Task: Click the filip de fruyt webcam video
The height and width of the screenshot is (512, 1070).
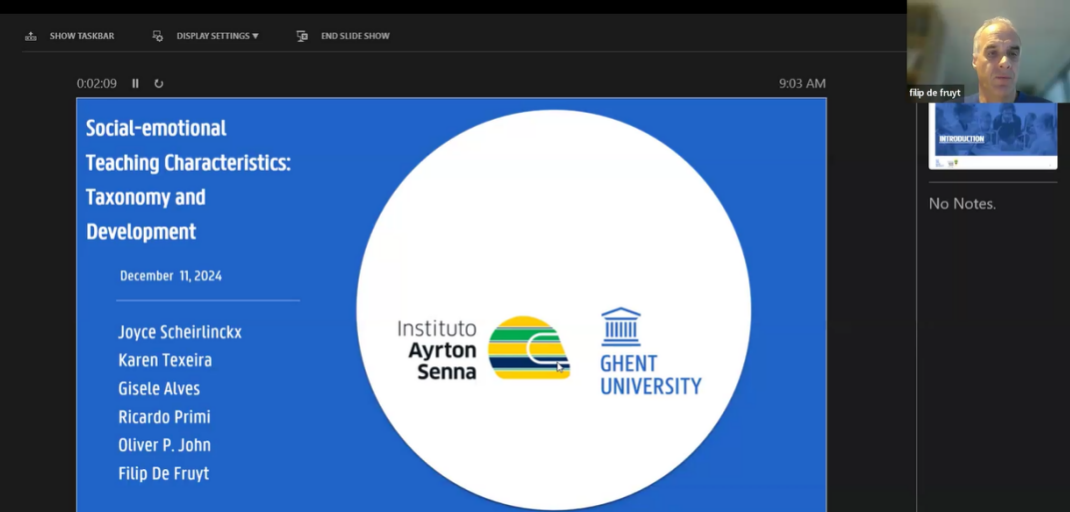Action: [988, 51]
